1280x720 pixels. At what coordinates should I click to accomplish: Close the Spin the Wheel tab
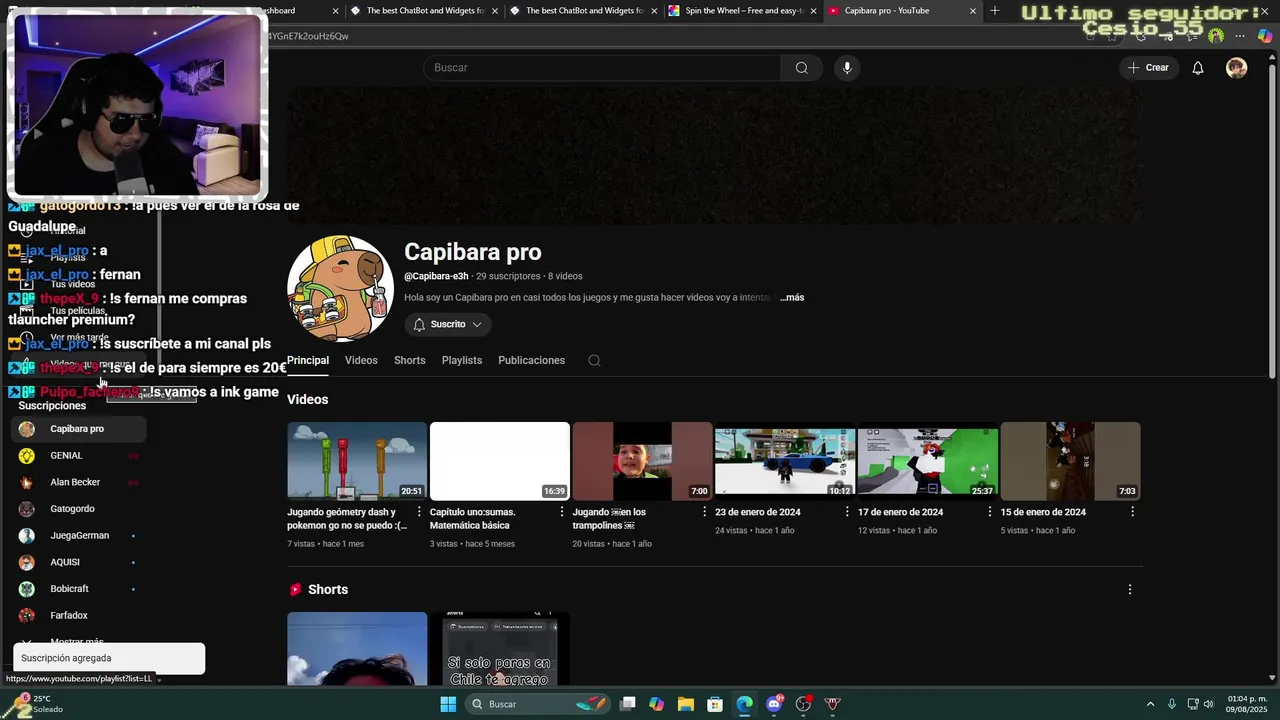pos(813,11)
